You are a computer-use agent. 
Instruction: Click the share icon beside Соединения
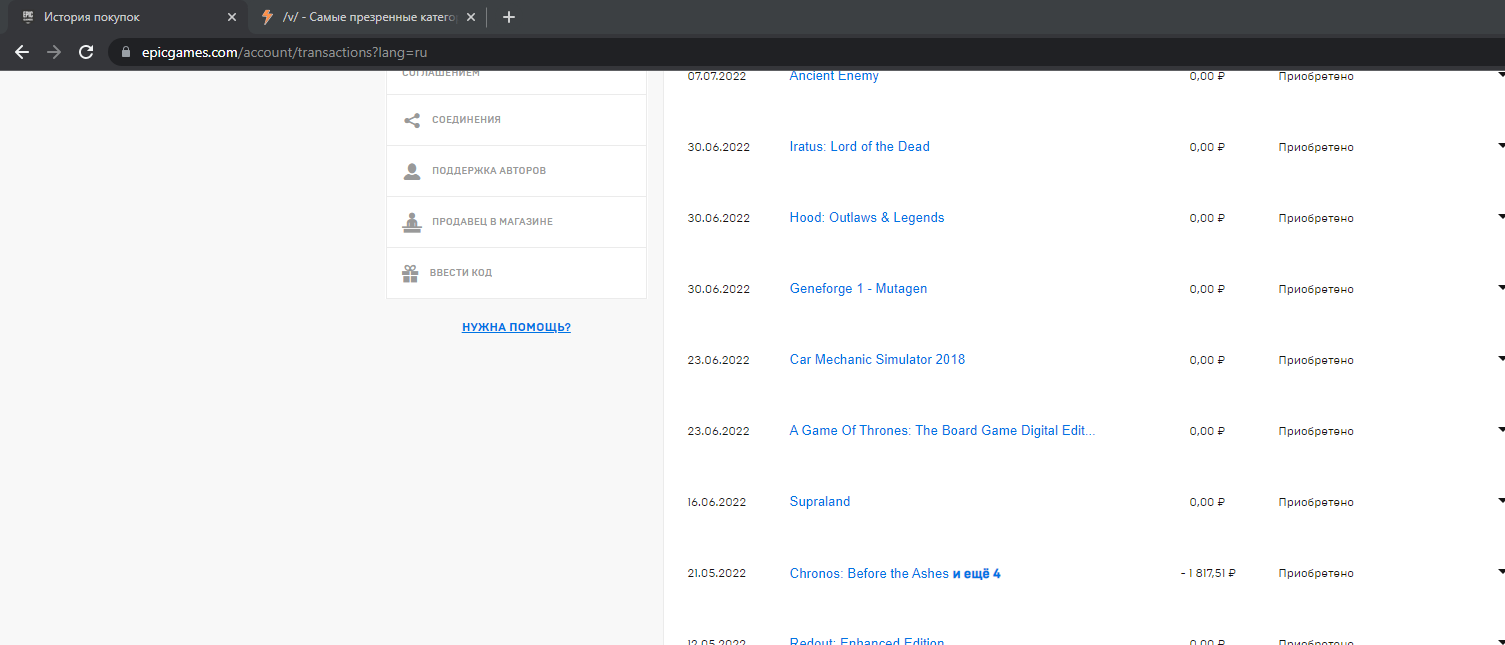(411, 120)
